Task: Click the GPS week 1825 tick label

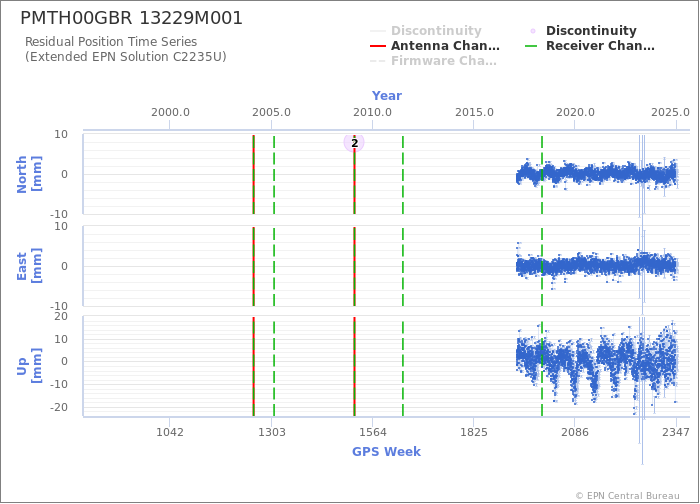Action: pos(474,432)
